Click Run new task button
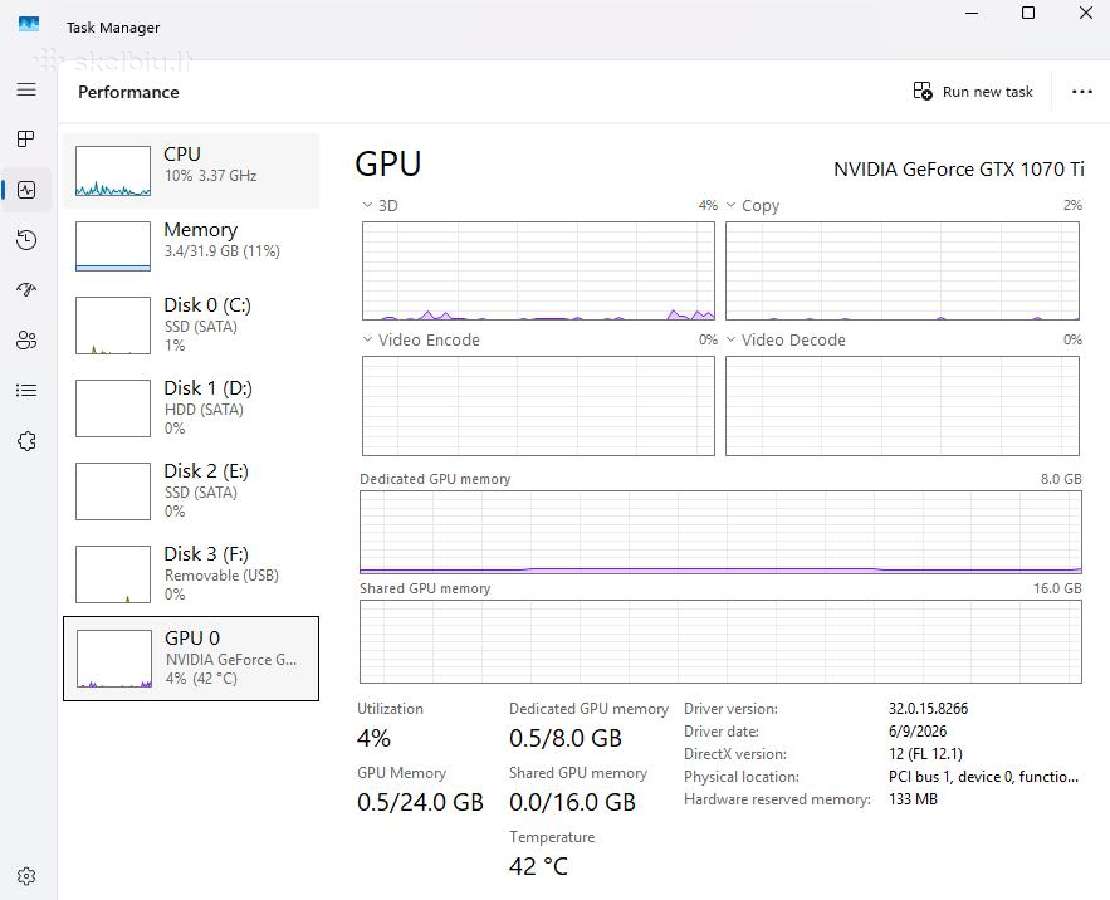The image size is (1110, 900). tap(973, 91)
